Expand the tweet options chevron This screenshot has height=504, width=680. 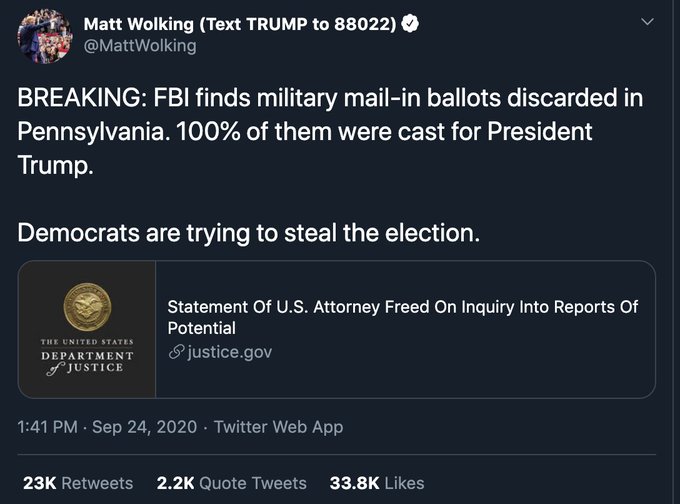pos(647,22)
